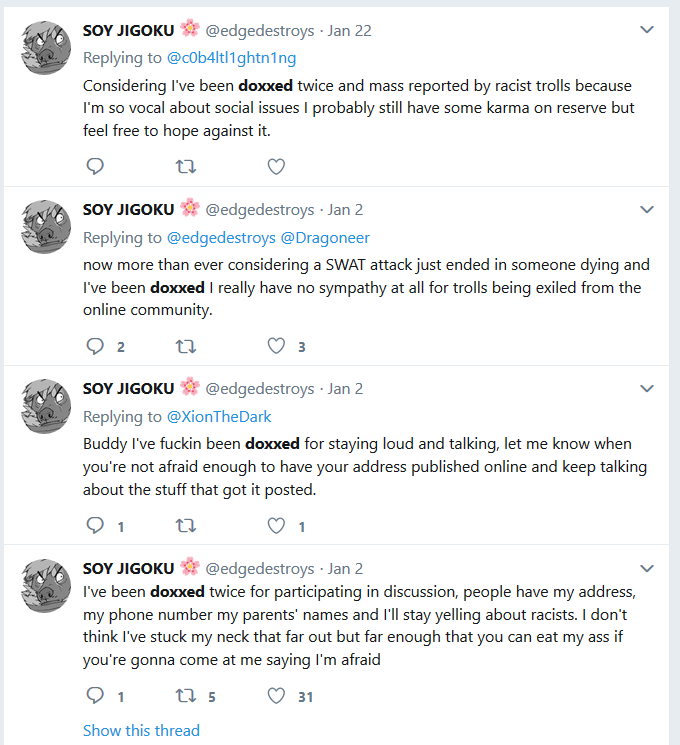Reply to the tweet addressed to @XionTheDark
Viewport: 680px width, 745px height.
(x=95, y=525)
